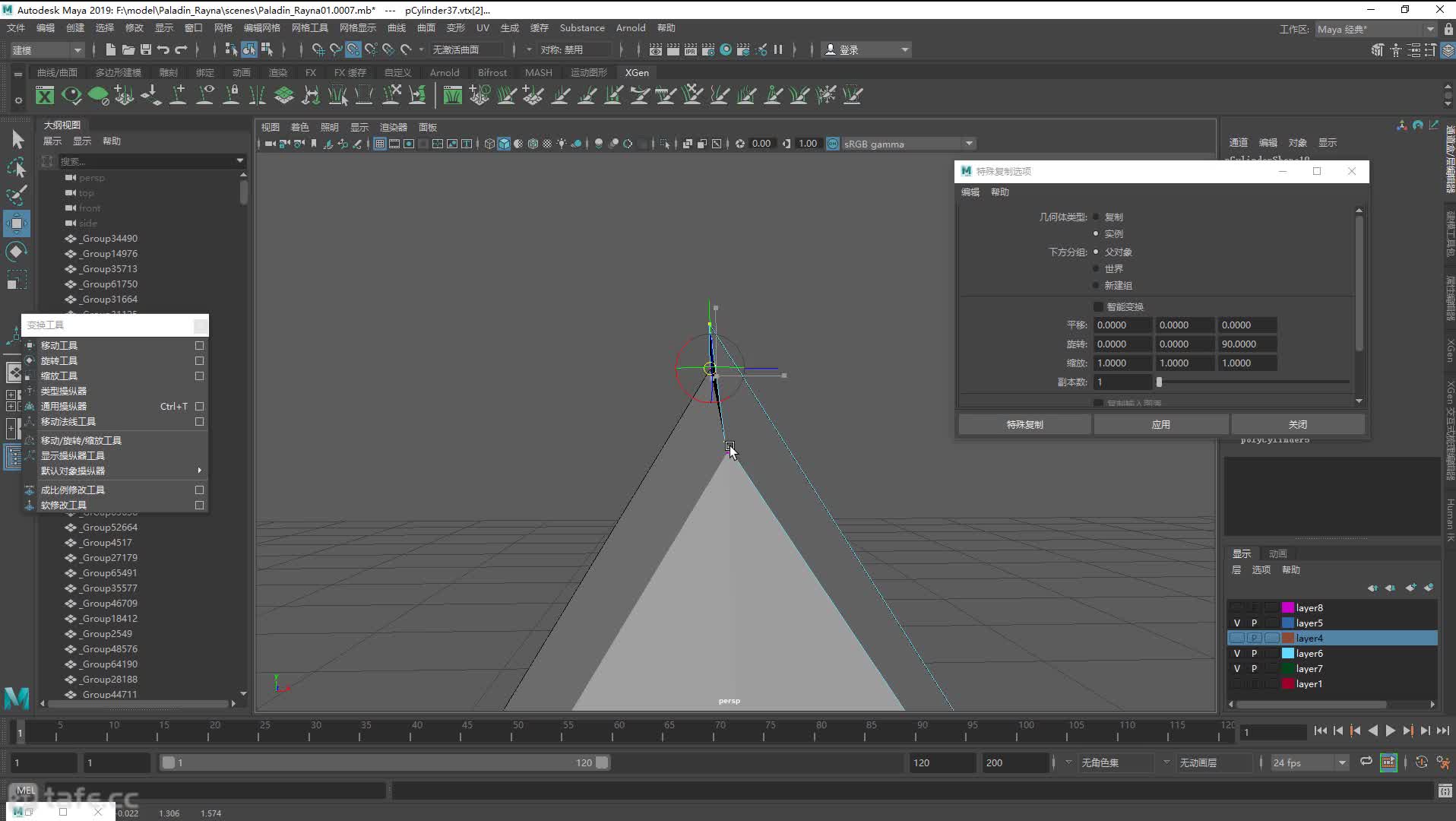The image size is (1456, 821).
Task: Open the 登录 account dropdown
Action: click(867, 49)
